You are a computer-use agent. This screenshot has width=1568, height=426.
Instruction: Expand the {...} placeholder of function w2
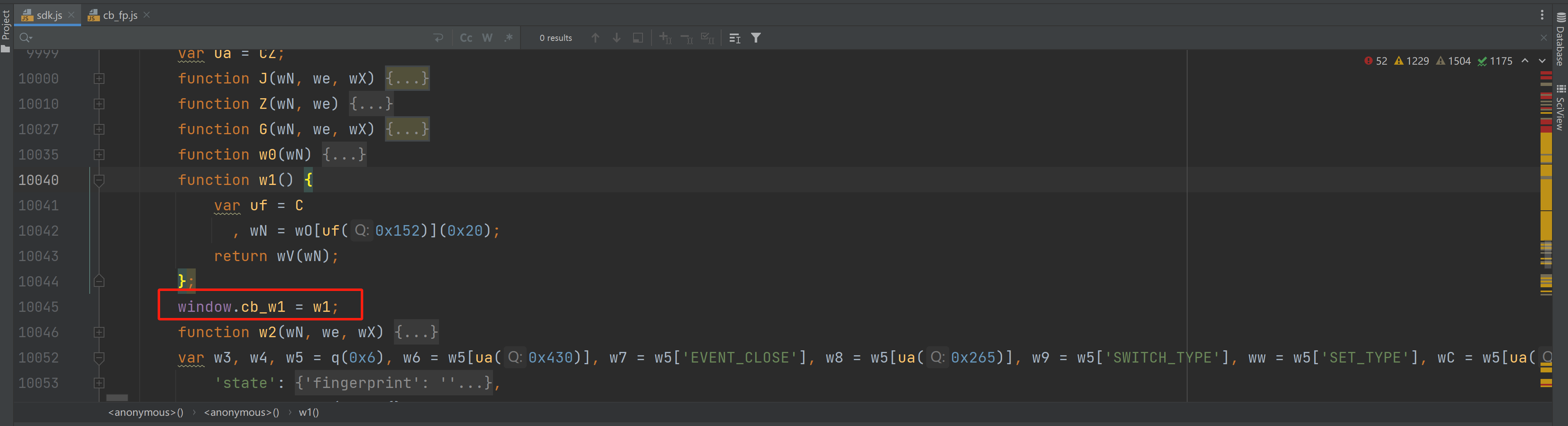point(416,332)
